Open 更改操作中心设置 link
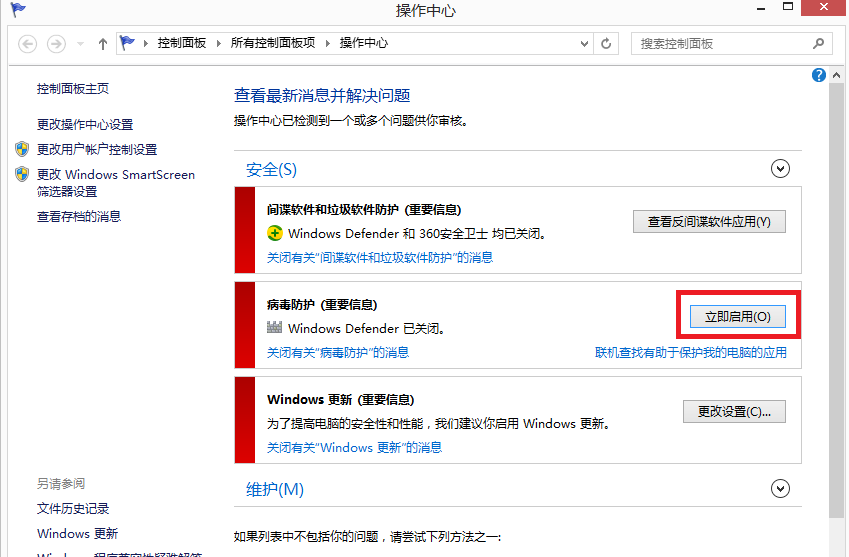 click(x=85, y=124)
